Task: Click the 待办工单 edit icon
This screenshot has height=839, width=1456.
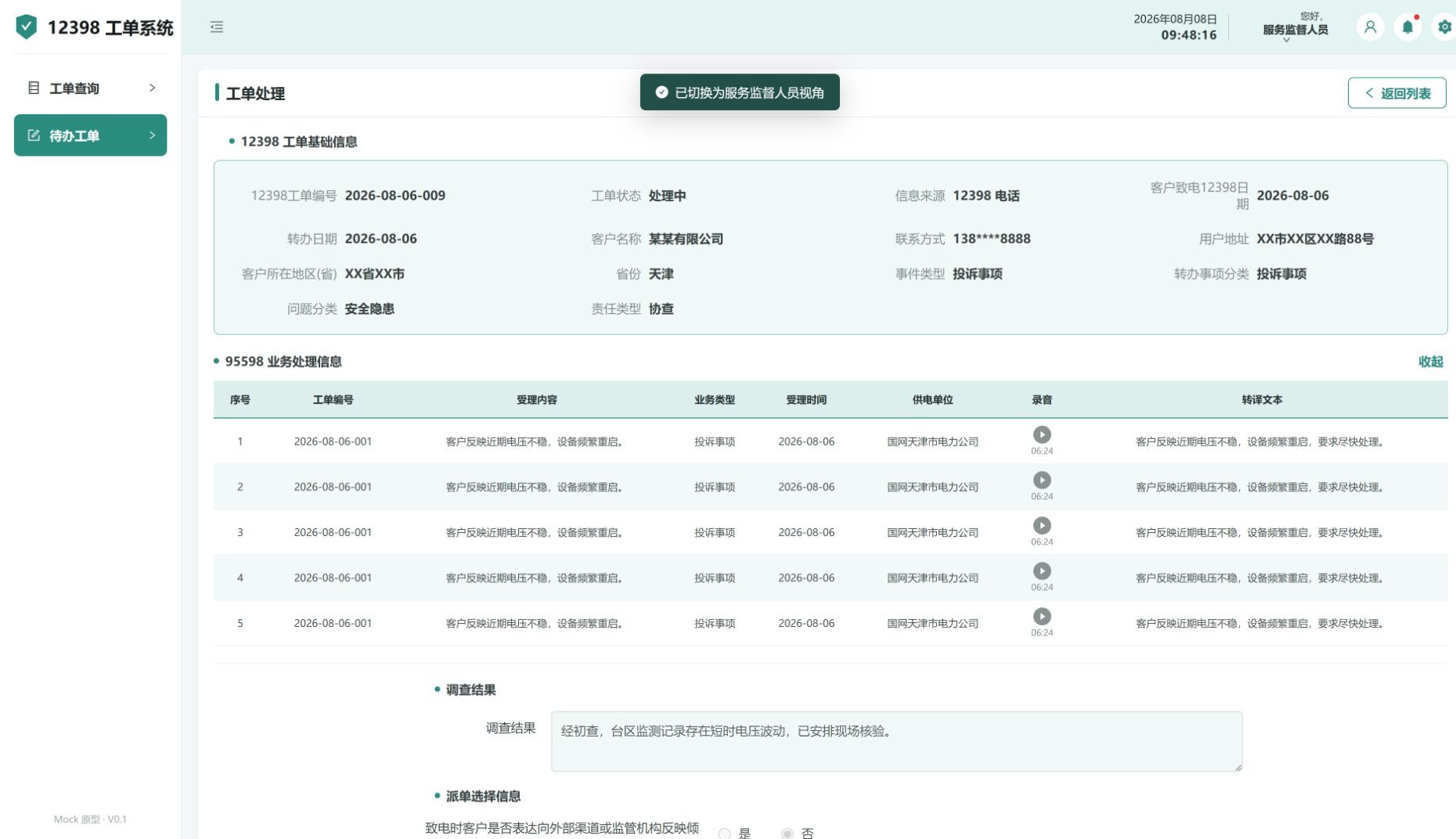Action: (34, 135)
